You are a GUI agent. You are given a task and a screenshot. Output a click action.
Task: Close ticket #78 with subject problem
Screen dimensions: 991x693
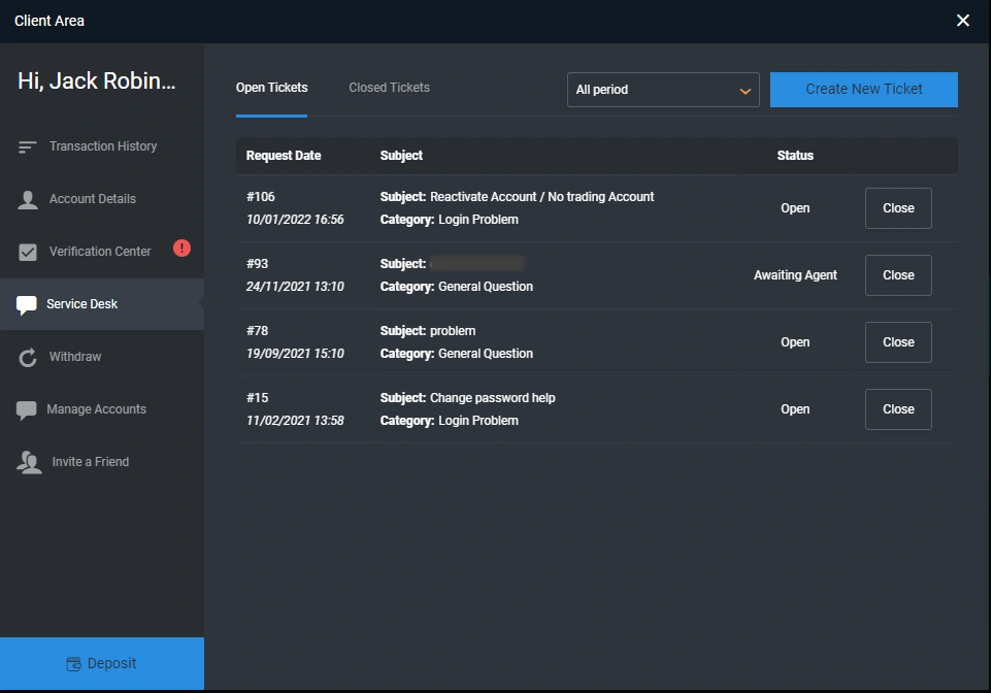tap(898, 342)
